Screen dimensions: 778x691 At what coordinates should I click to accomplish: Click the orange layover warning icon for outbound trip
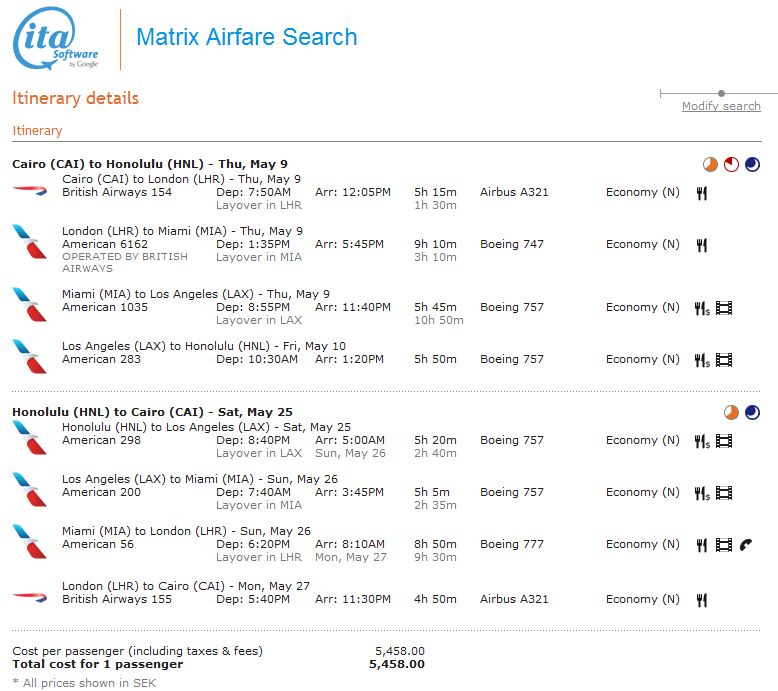coord(710,164)
